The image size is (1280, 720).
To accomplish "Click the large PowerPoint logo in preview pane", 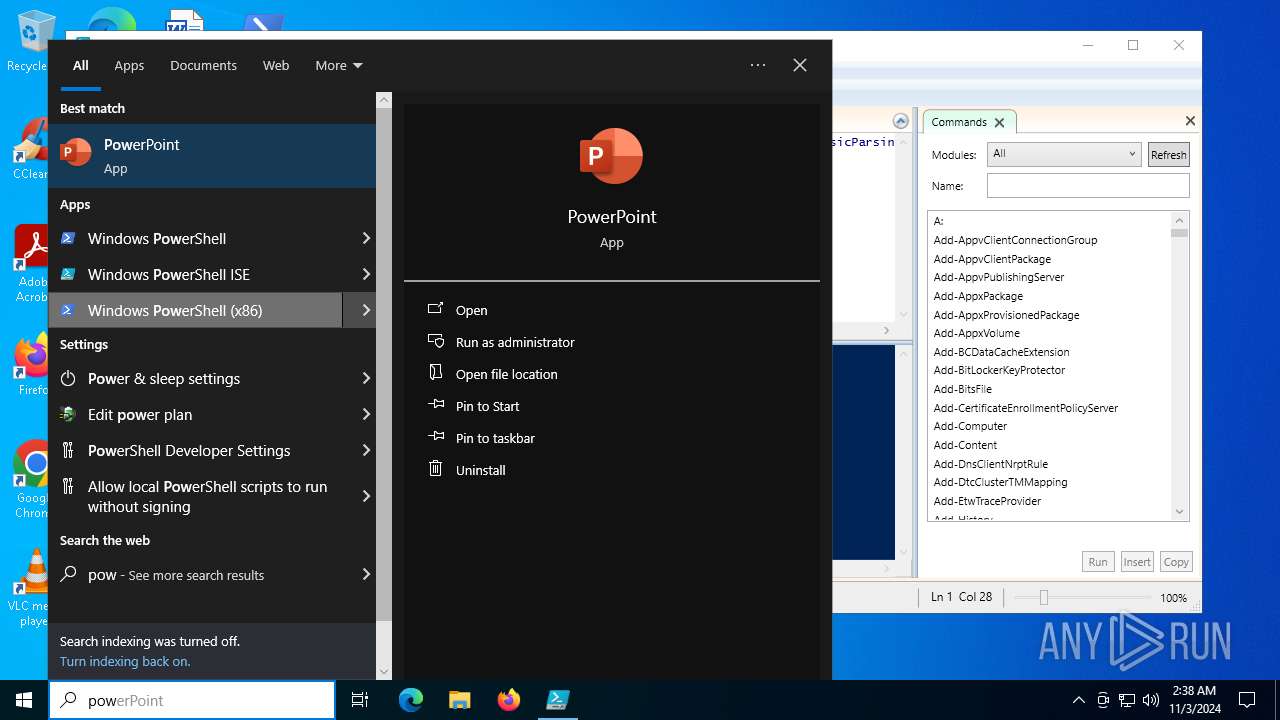I will 611,156.
